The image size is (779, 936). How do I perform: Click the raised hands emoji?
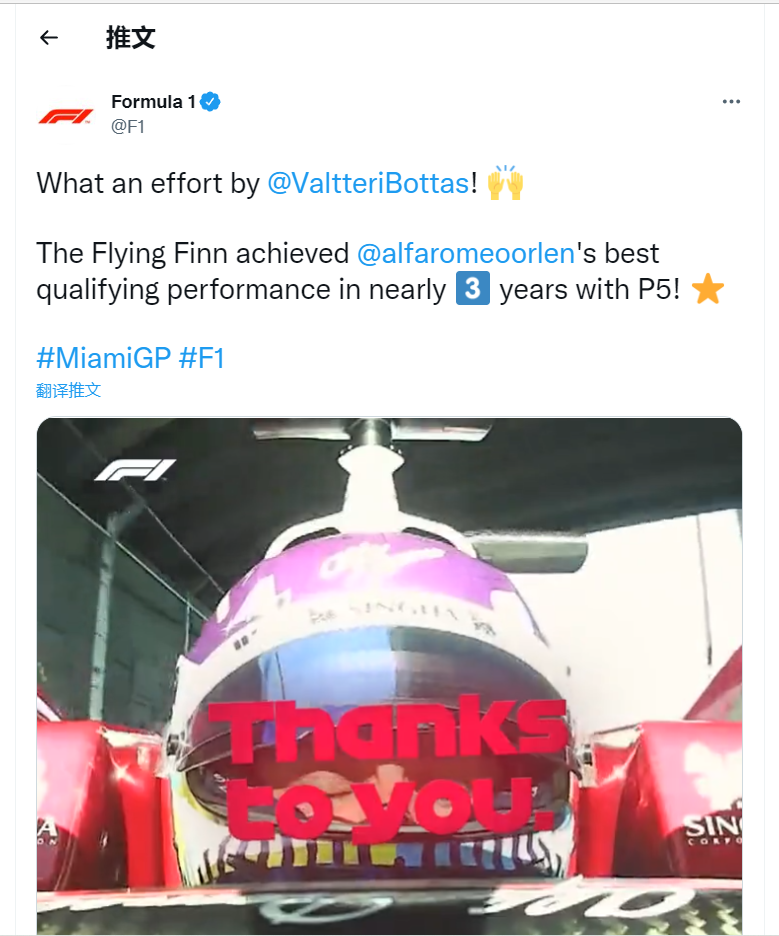[x=505, y=184]
